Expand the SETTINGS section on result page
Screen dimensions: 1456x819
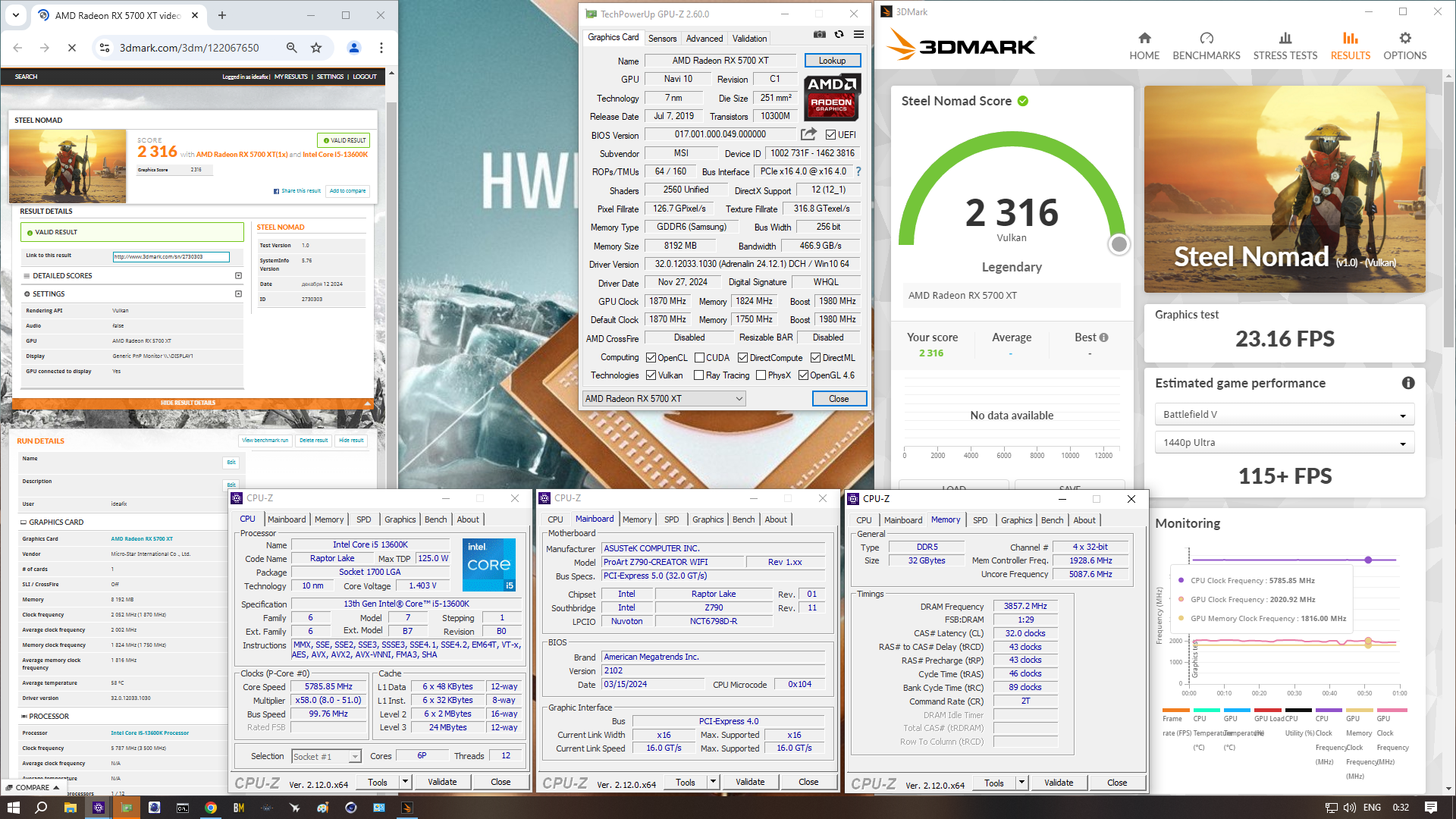pos(238,294)
